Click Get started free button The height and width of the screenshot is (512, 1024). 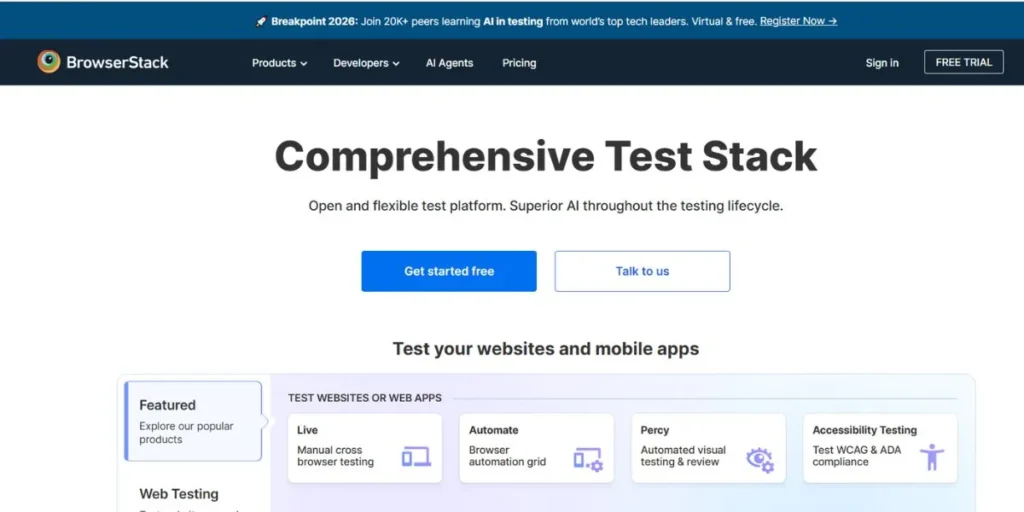[449, 271]
